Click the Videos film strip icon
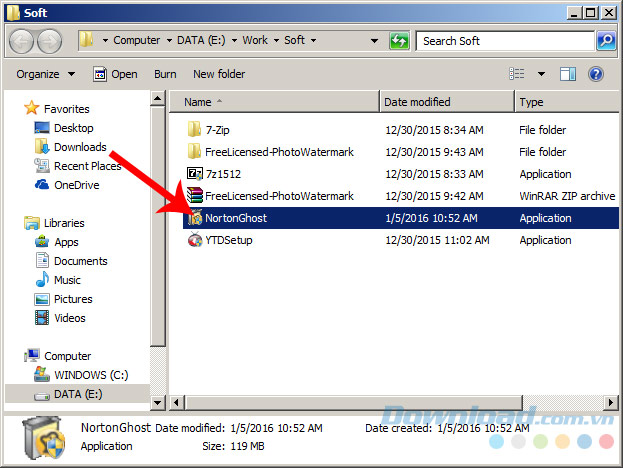 point(42,317)
